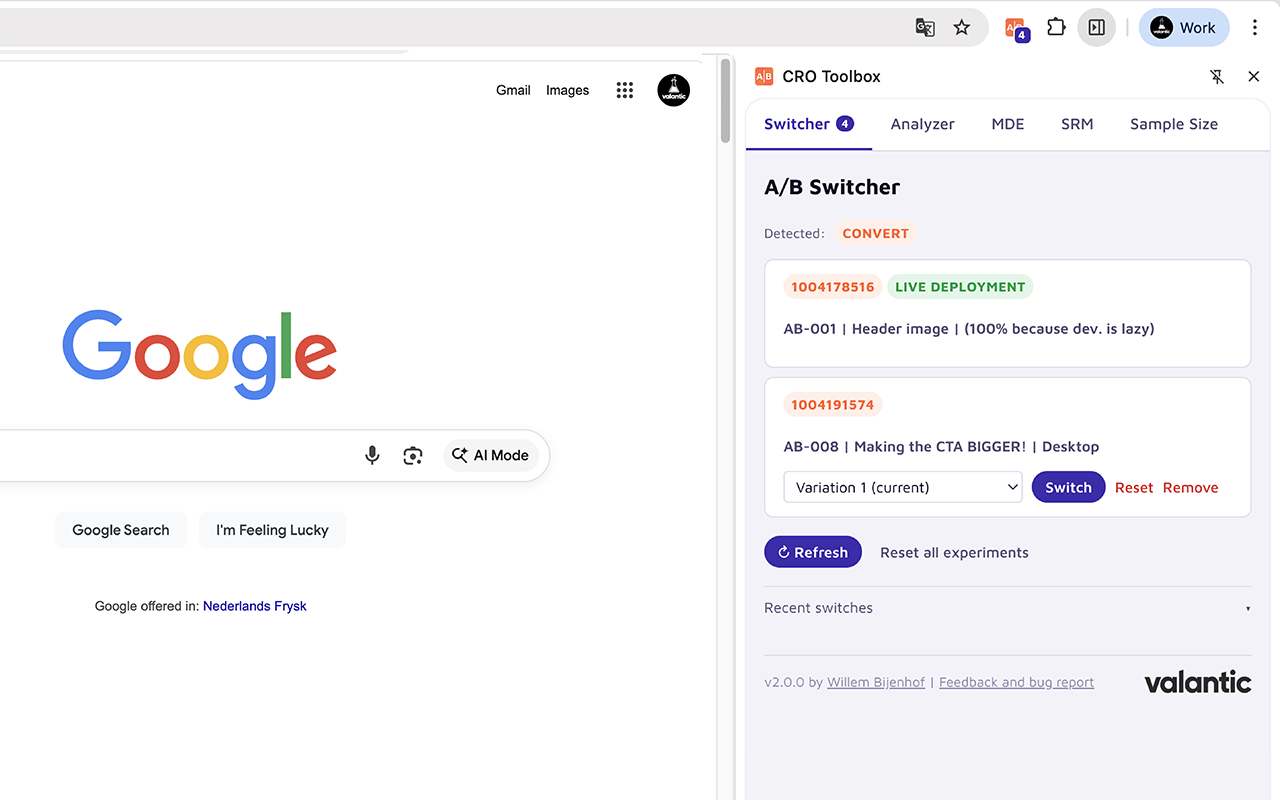Click the CONVERT detected platform badge
Screen dimensions: 1280x800
click(x=875, y=233)
